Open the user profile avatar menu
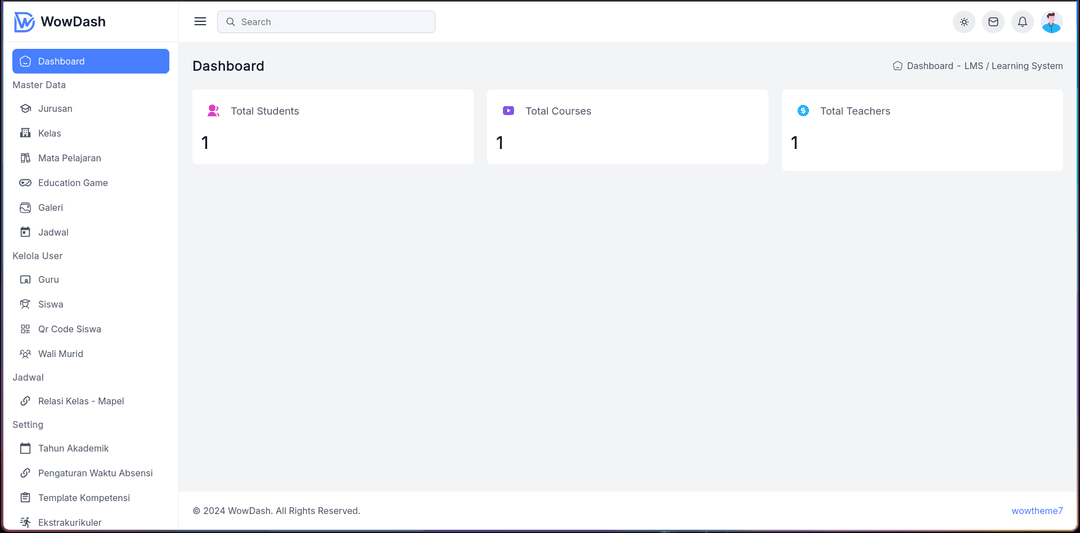The height and width of the screenshot is (533, 1080). pyautogui.click(x=1052, y=22)
